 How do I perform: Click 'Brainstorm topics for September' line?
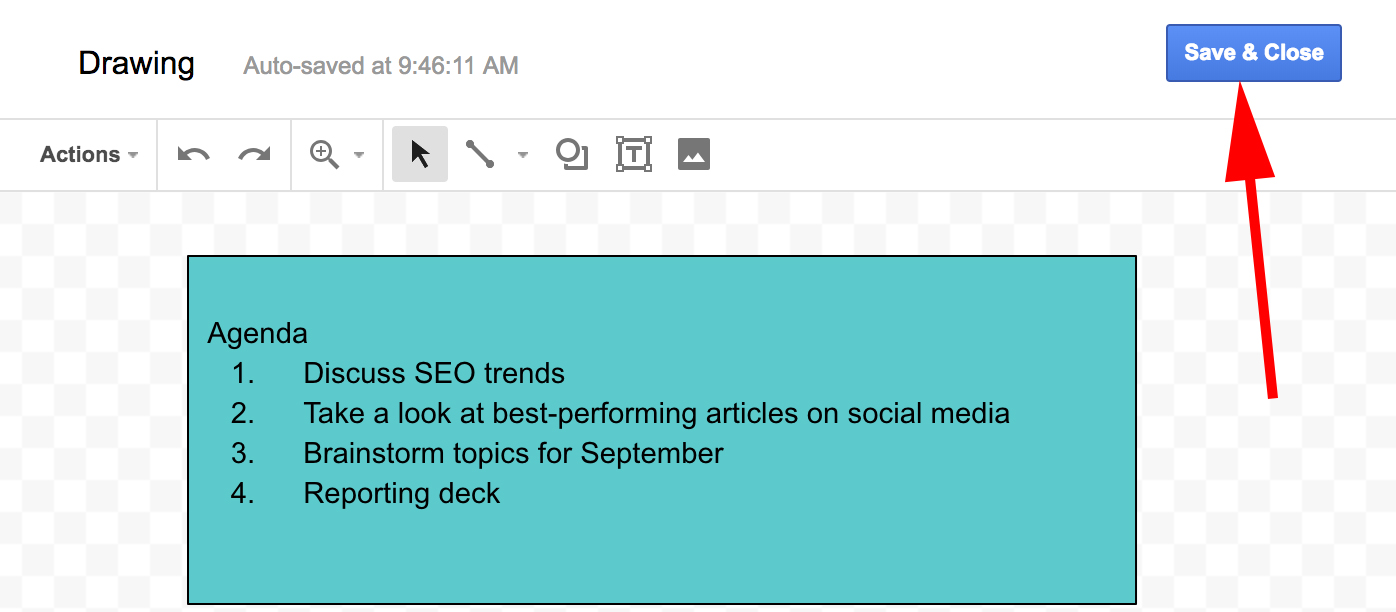tap(513, 453)
